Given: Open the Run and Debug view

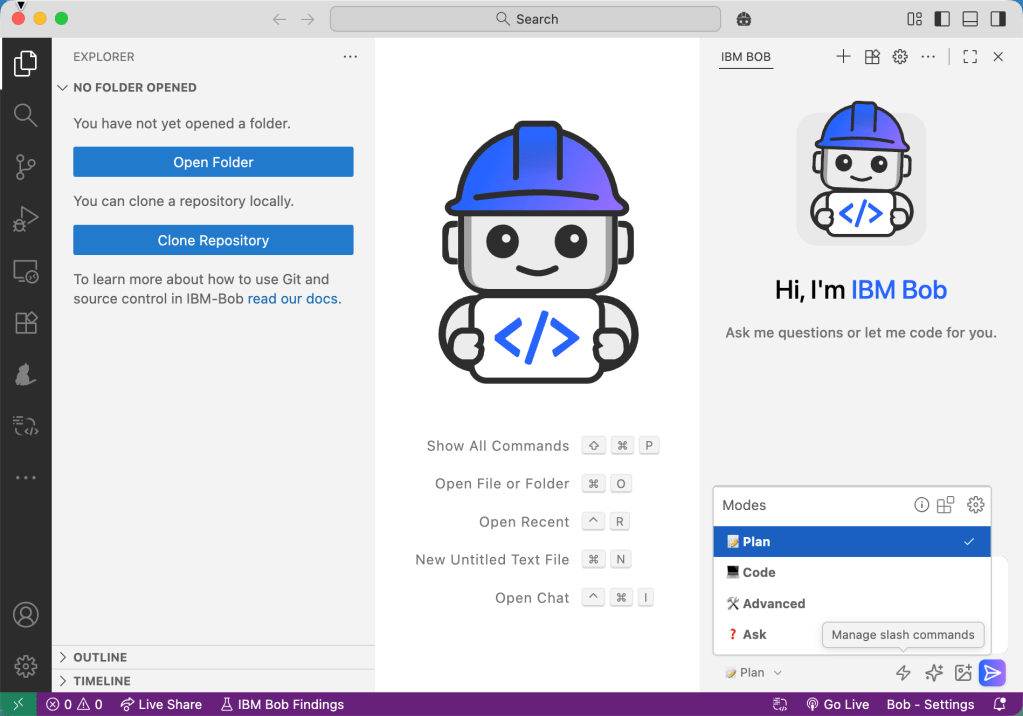Looking at the screenshot, I should pyautogui.click(x=26, y=219).
